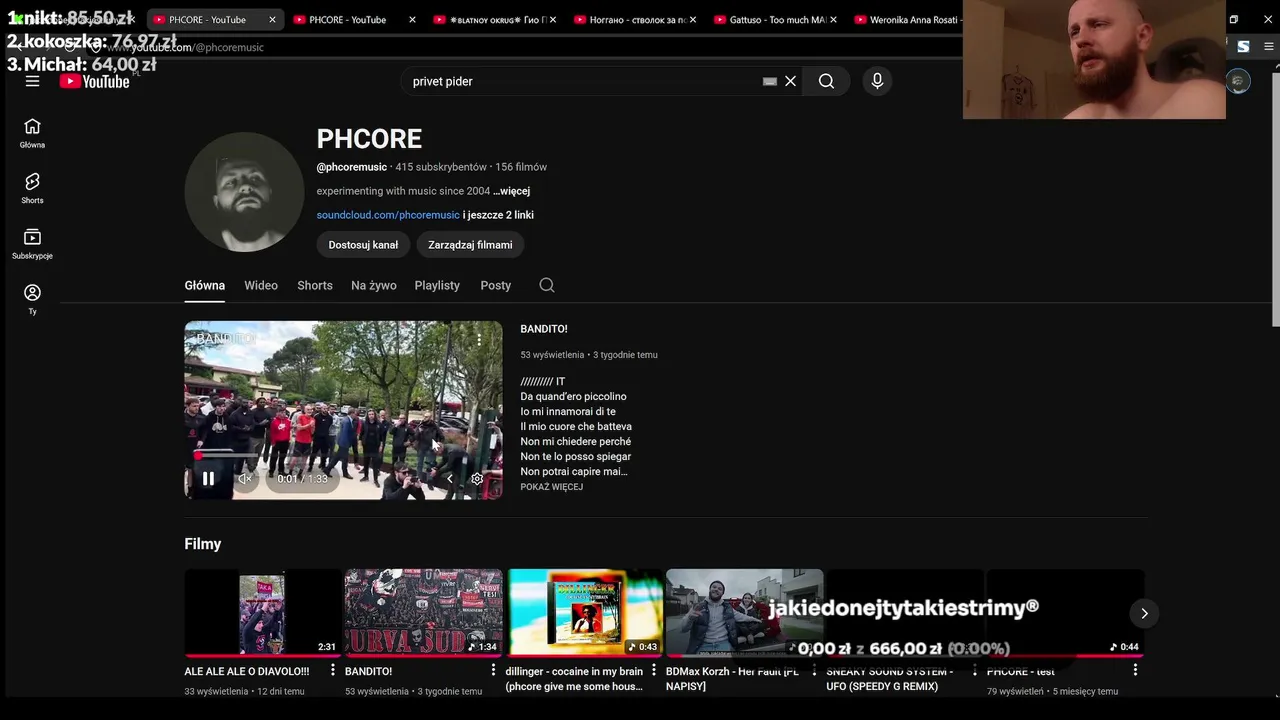Open the featured video's three-dot menu
Image resolution: width=1280 pixels, height=720 pixels.
point(479,340)
